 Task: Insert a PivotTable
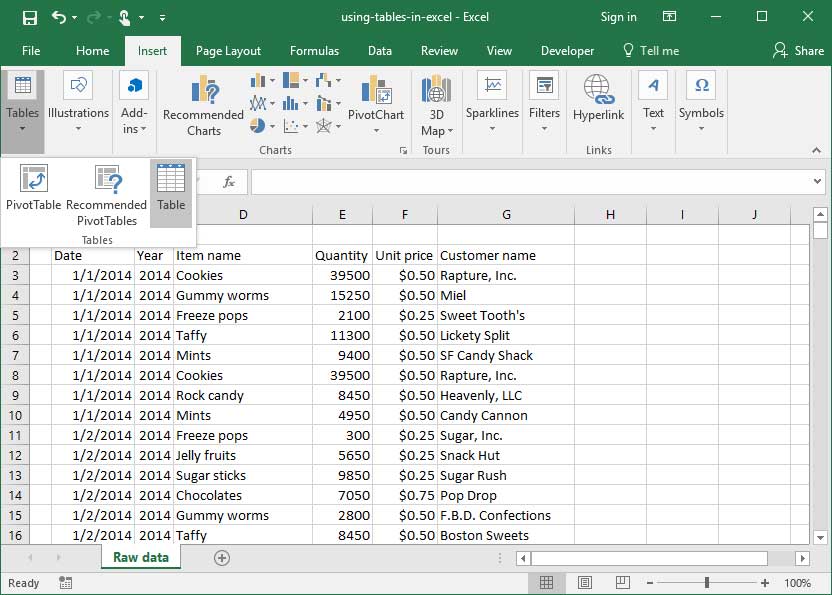coord(33,188)
